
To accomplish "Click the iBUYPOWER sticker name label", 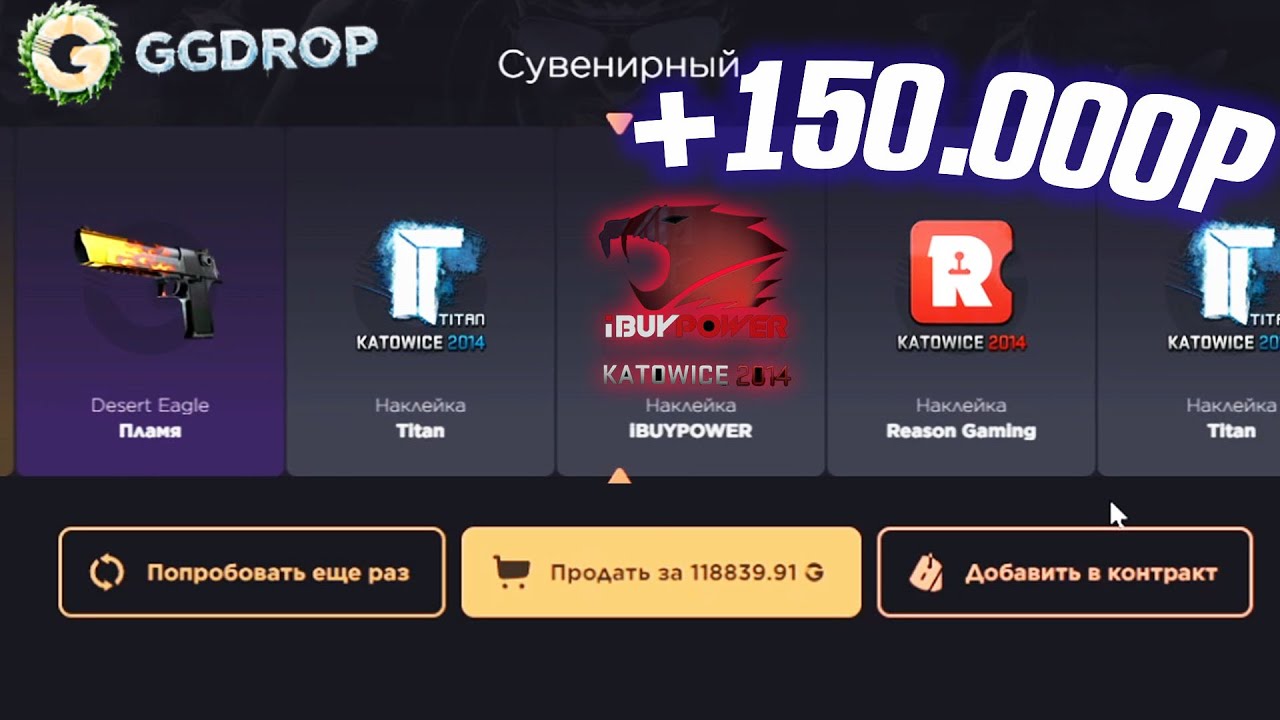I will pyautogui.click(x=691, y=431).
